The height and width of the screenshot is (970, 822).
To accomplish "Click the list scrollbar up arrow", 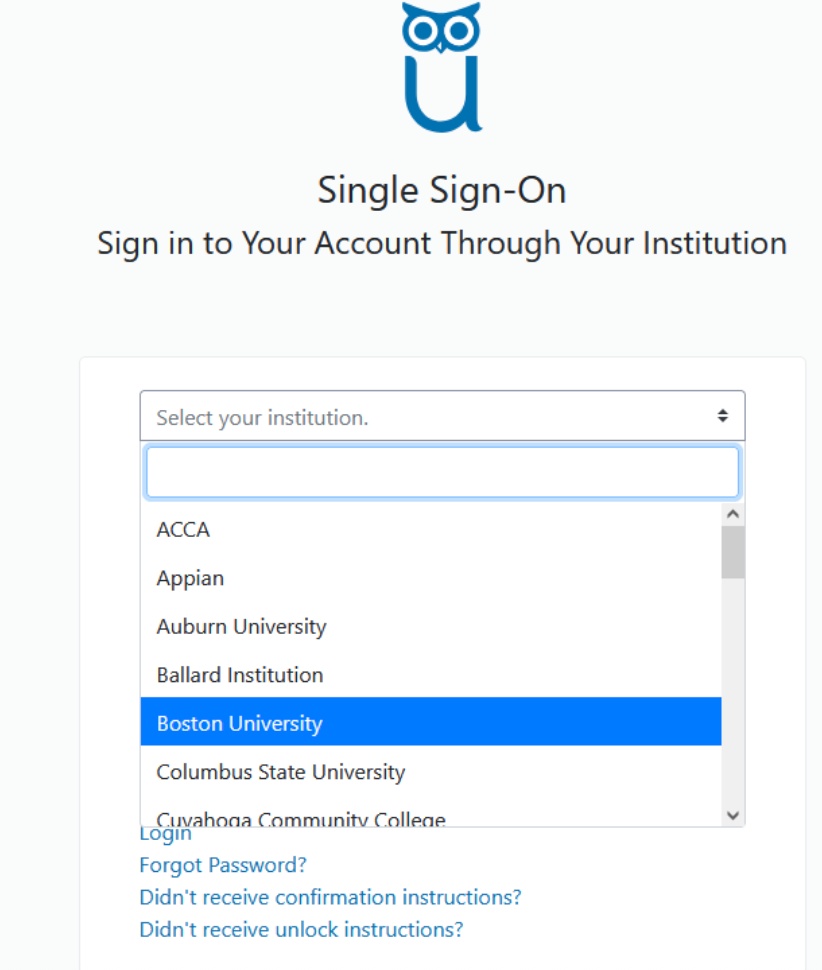I will (x=733, y=514).
